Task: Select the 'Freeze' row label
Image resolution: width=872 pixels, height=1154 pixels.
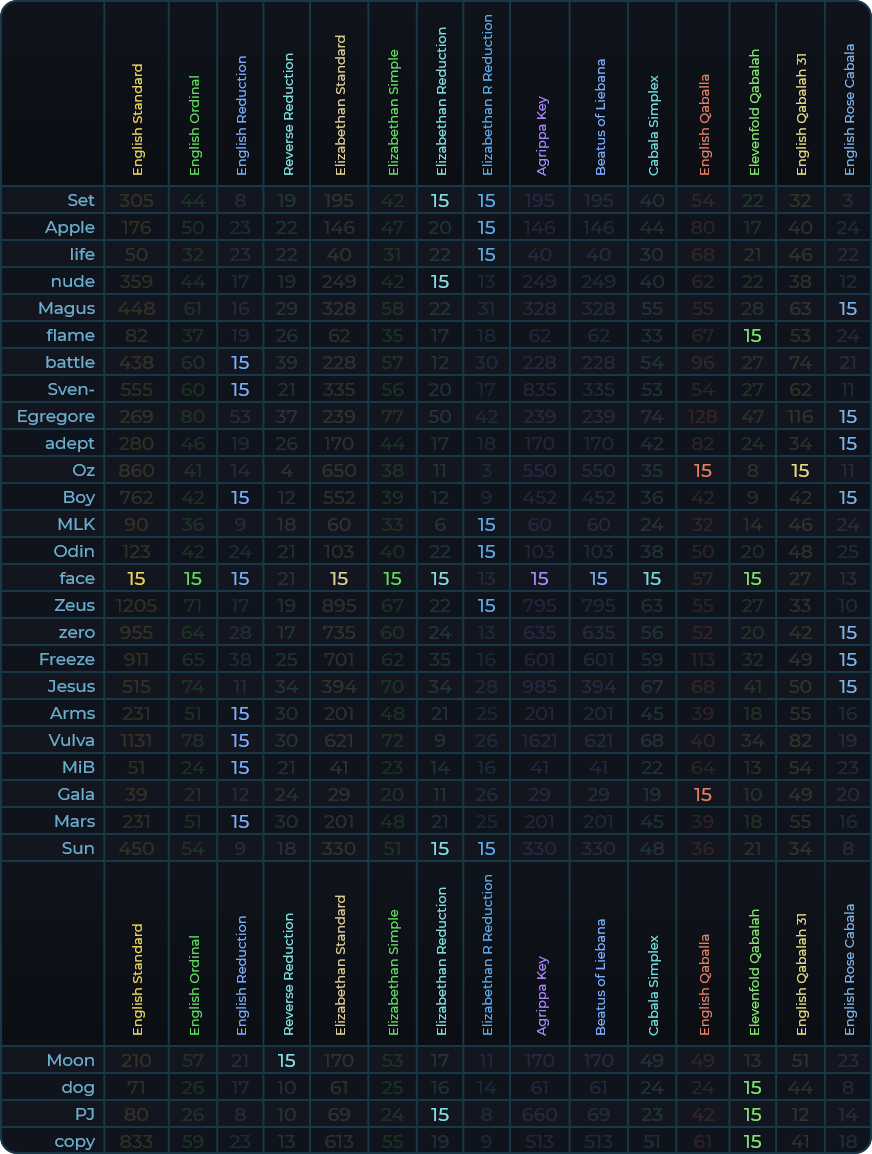Action: point(67,659)
